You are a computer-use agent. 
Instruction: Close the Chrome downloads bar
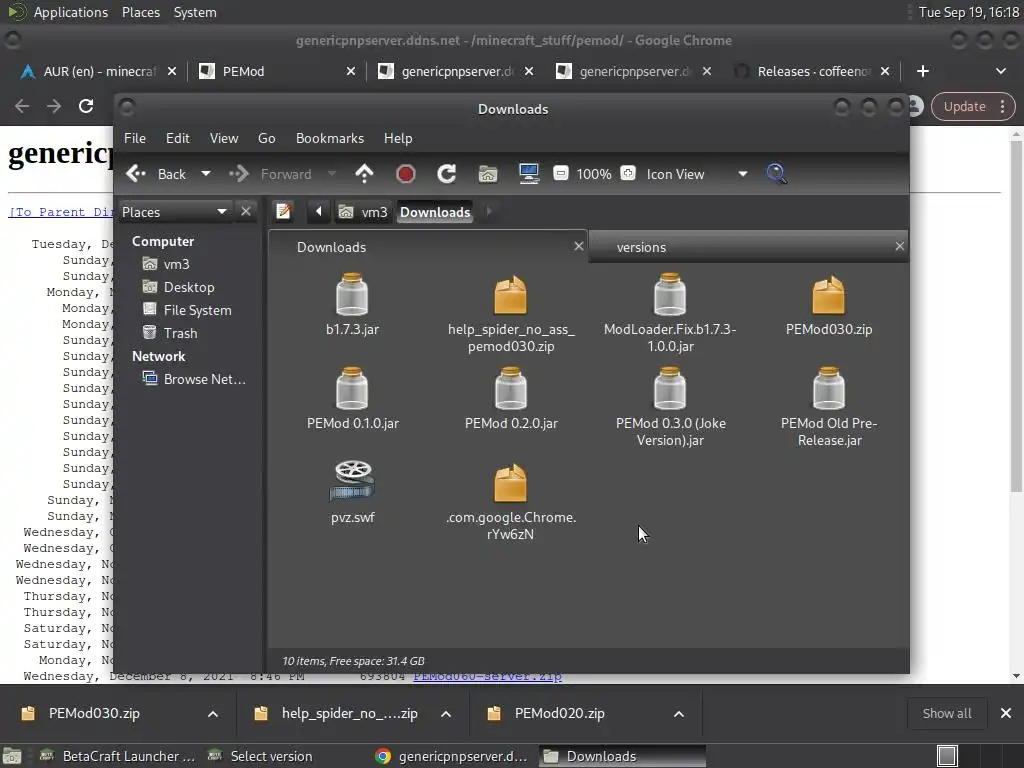[1006, 713]
